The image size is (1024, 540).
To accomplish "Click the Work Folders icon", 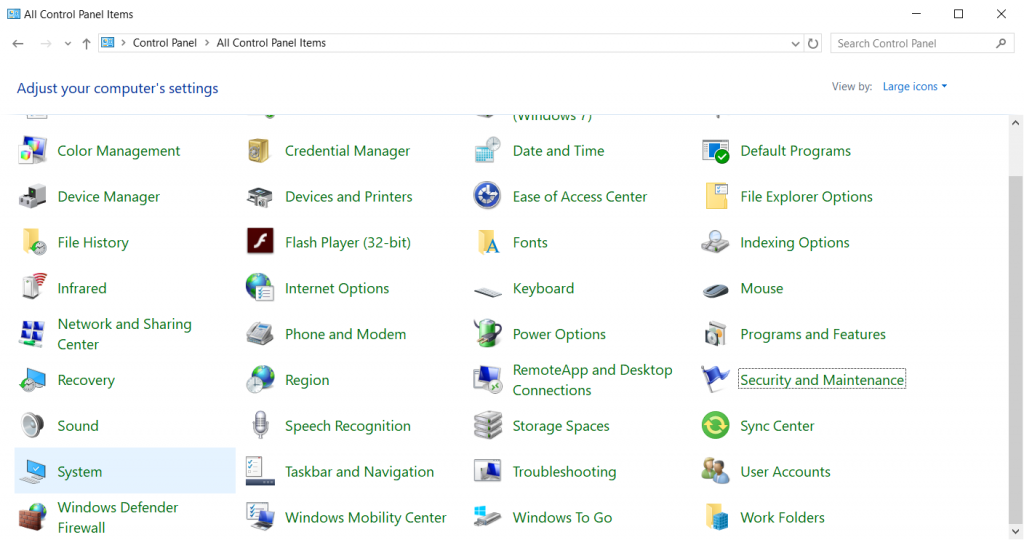I will [x=716, y=517].
